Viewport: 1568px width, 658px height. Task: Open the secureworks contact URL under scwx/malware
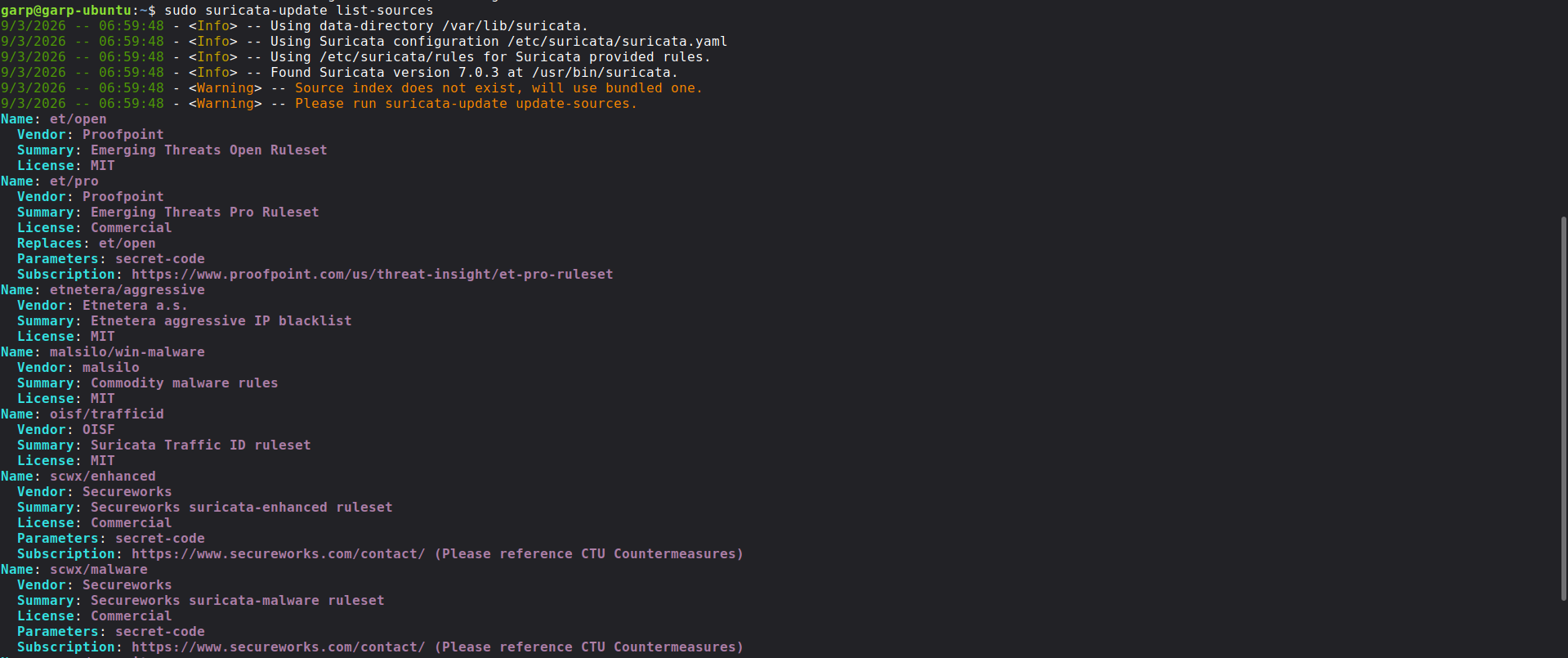pos(278,647)
